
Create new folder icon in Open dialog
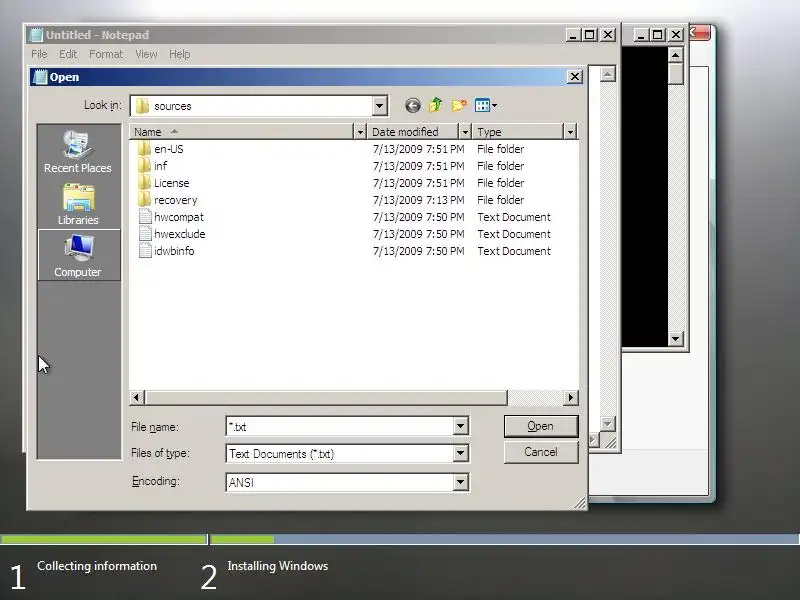pos(459,105)
